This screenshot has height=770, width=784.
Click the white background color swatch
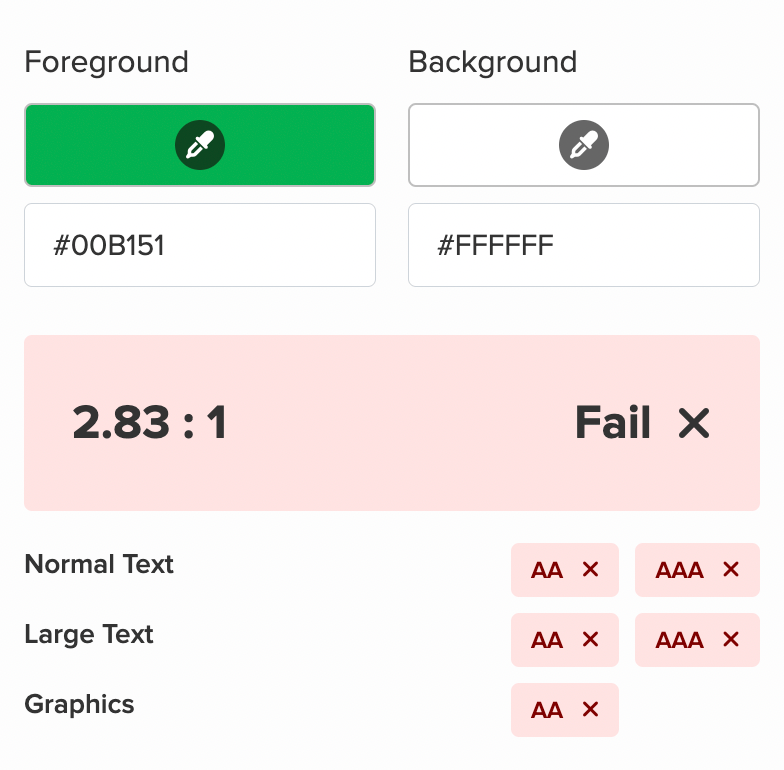680,145
